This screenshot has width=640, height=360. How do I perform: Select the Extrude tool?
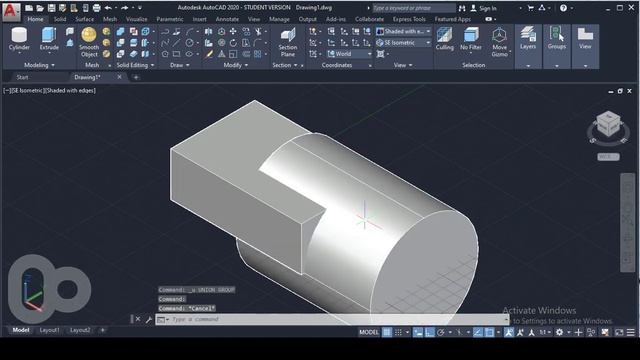49,39
